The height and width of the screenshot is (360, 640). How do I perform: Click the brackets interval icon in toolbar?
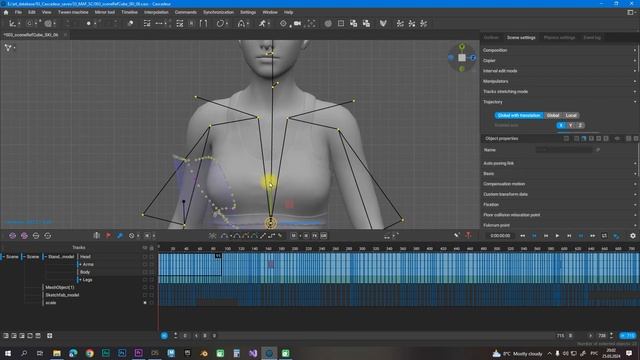(x=203, y=24)
